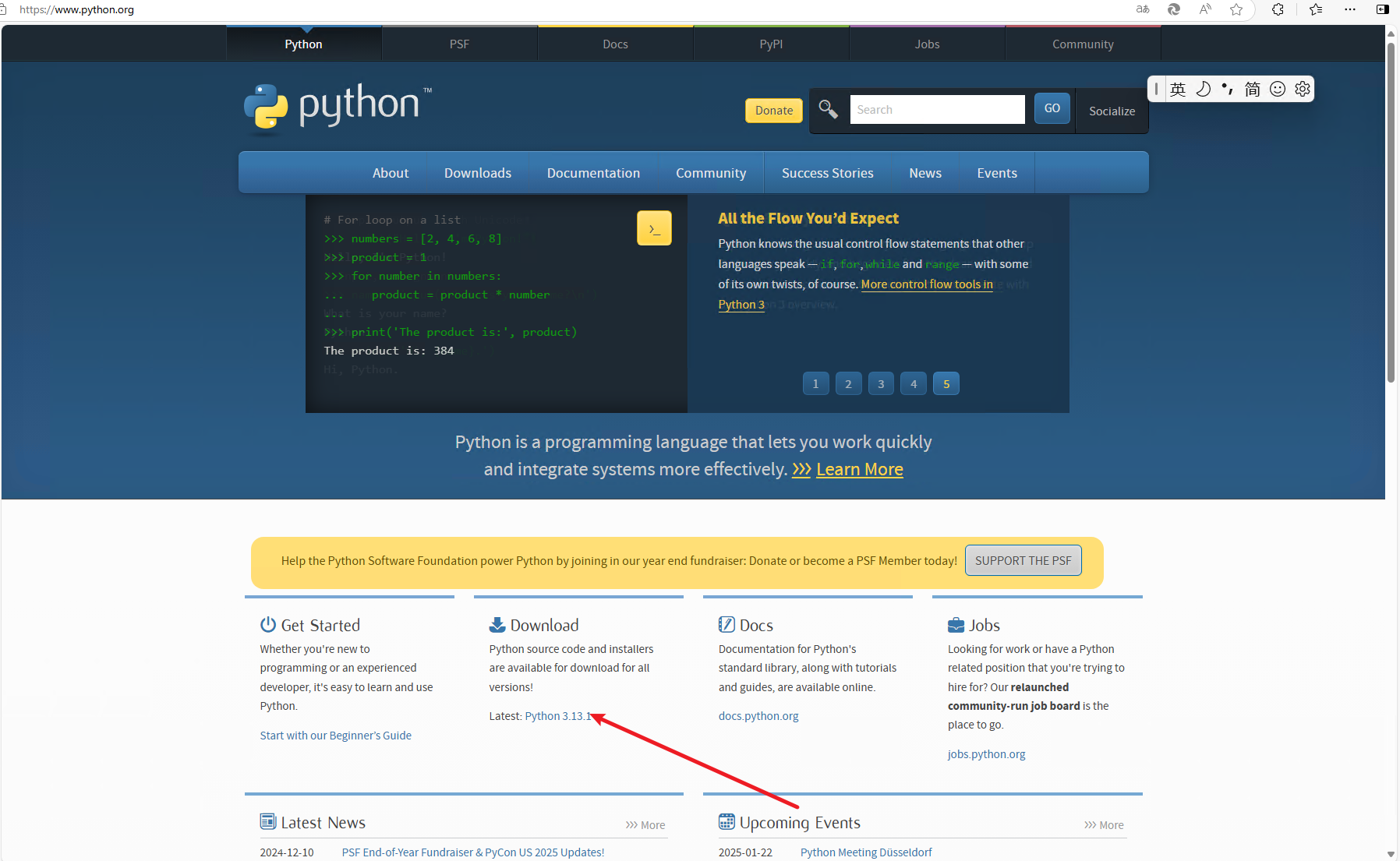Click the scrollbar down arrow
This screenshot has height=861, width=1400.
pos(1391,854)
